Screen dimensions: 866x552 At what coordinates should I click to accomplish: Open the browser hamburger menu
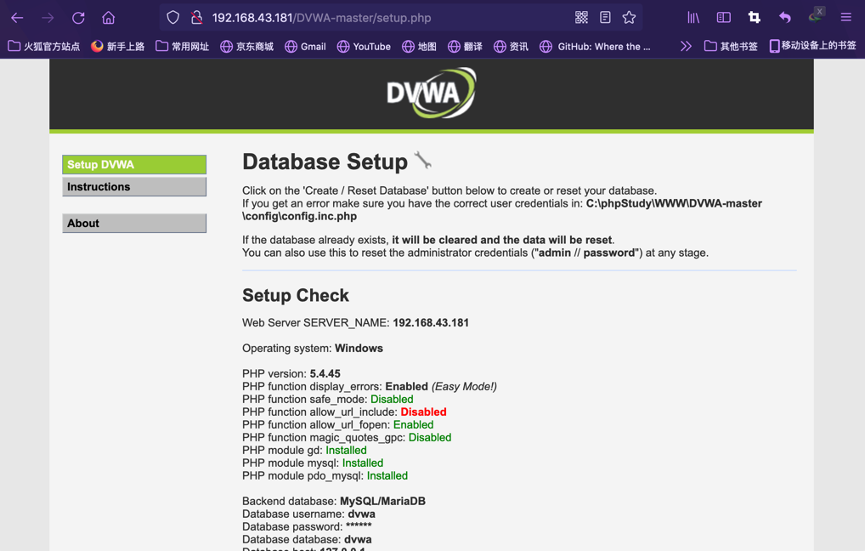coord(846,18)
